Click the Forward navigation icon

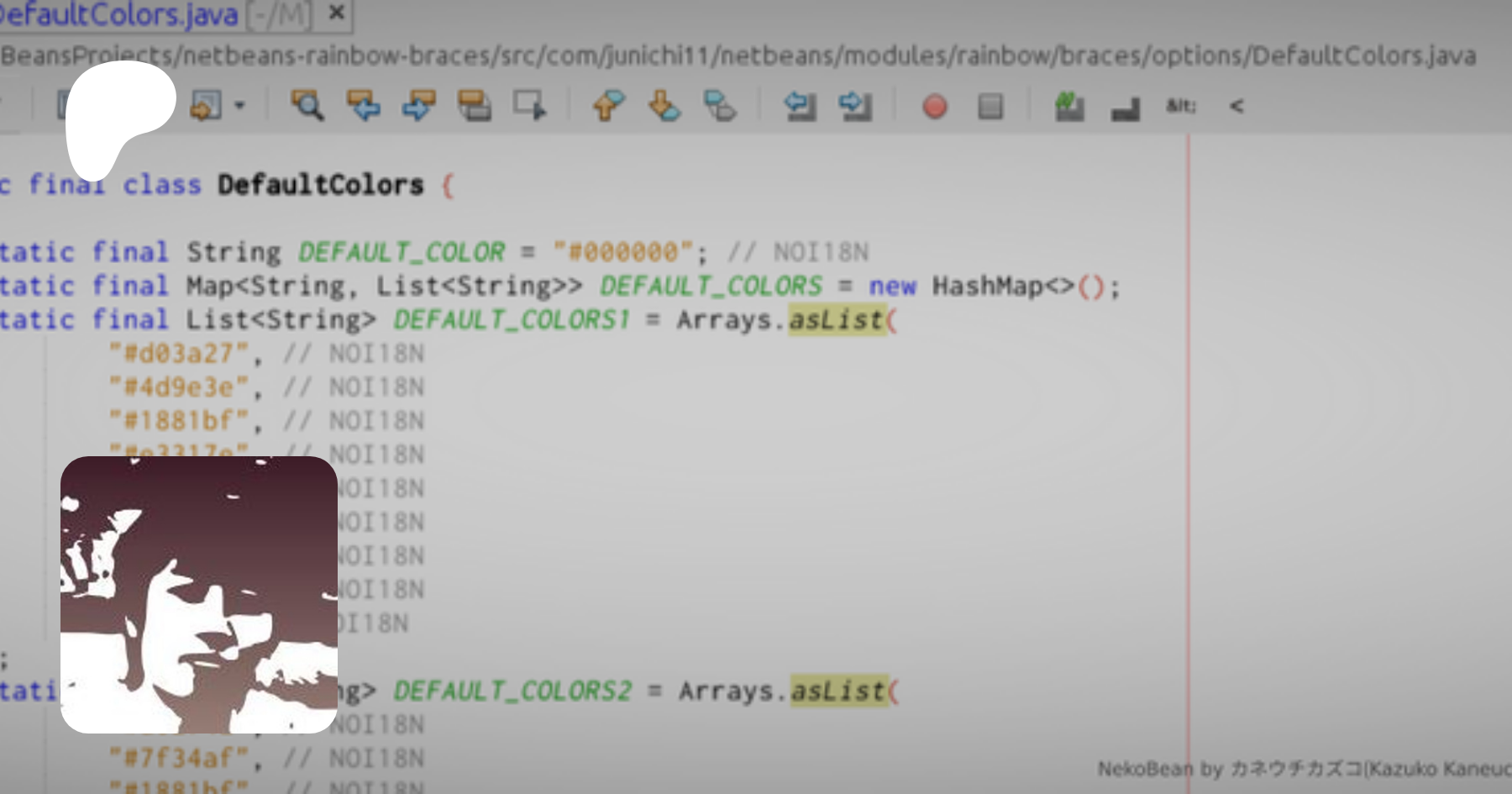coord(206,106)
